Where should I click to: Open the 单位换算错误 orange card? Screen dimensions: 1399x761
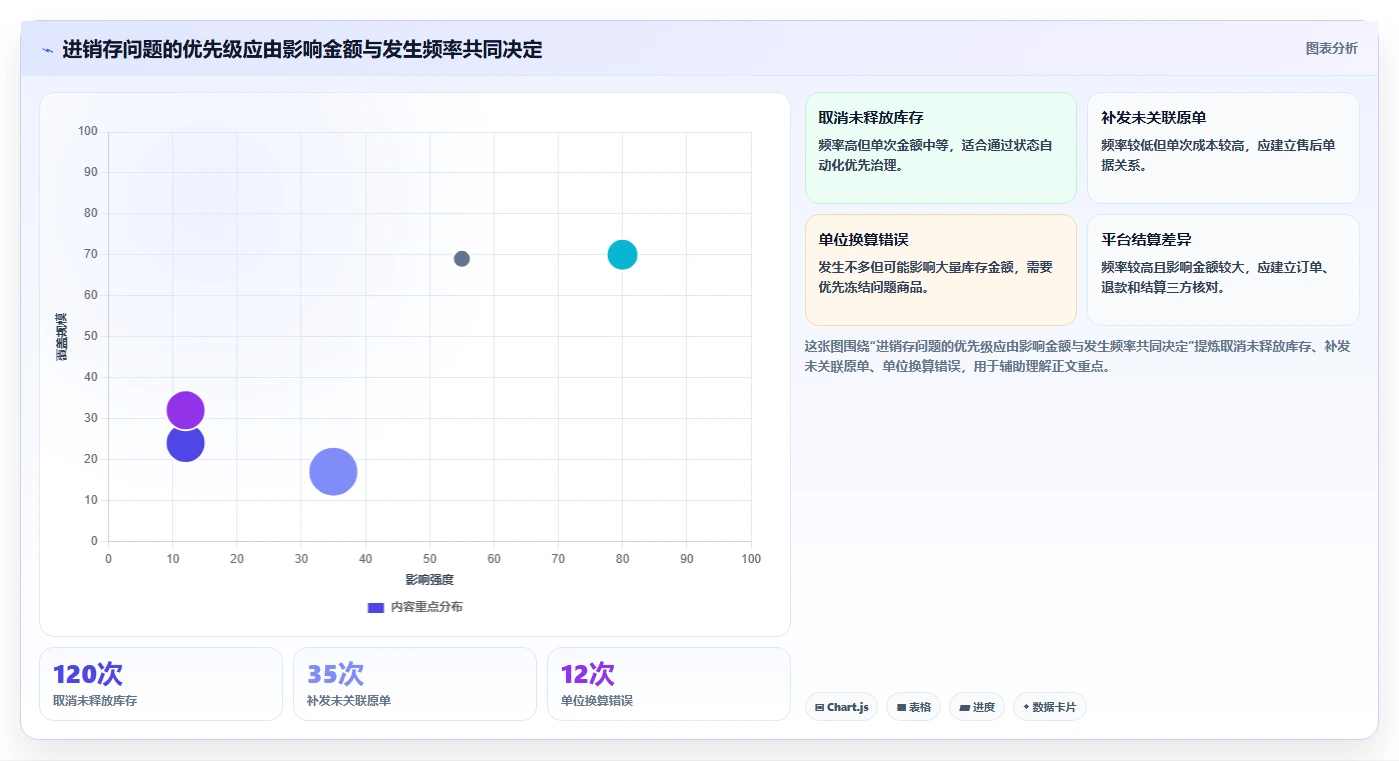tap(940, 270)
